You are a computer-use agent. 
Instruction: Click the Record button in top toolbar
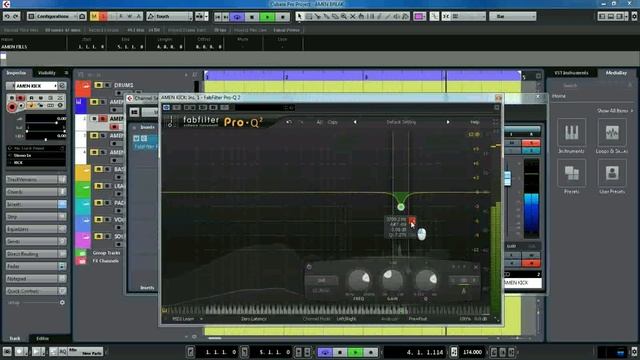click(282, 17)
